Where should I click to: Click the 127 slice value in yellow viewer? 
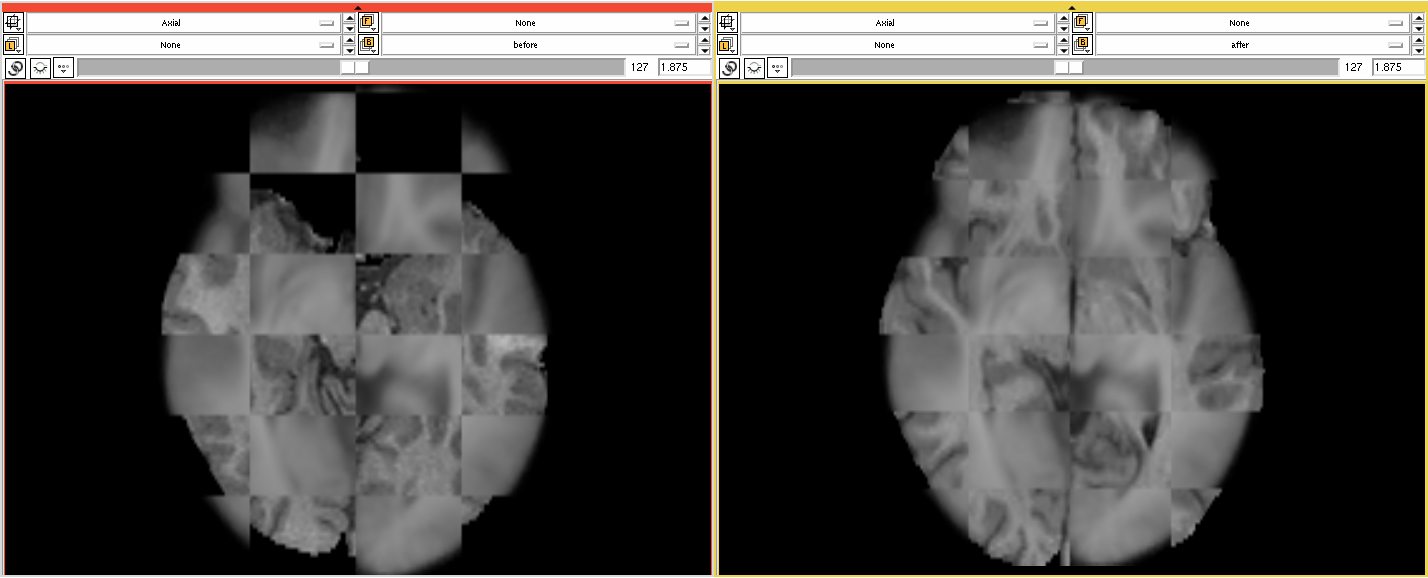(1354, 67)
